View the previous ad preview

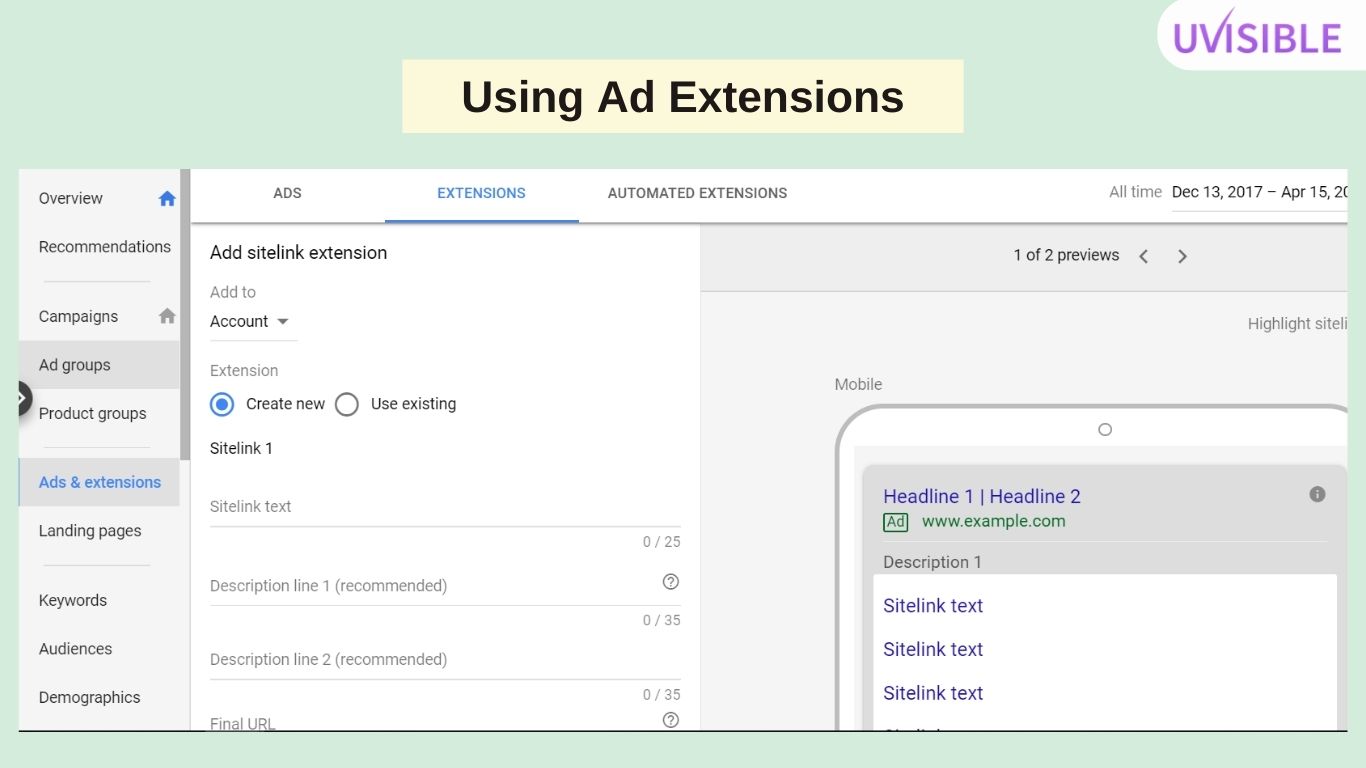pyautogui.click(x=1143, y=256)
